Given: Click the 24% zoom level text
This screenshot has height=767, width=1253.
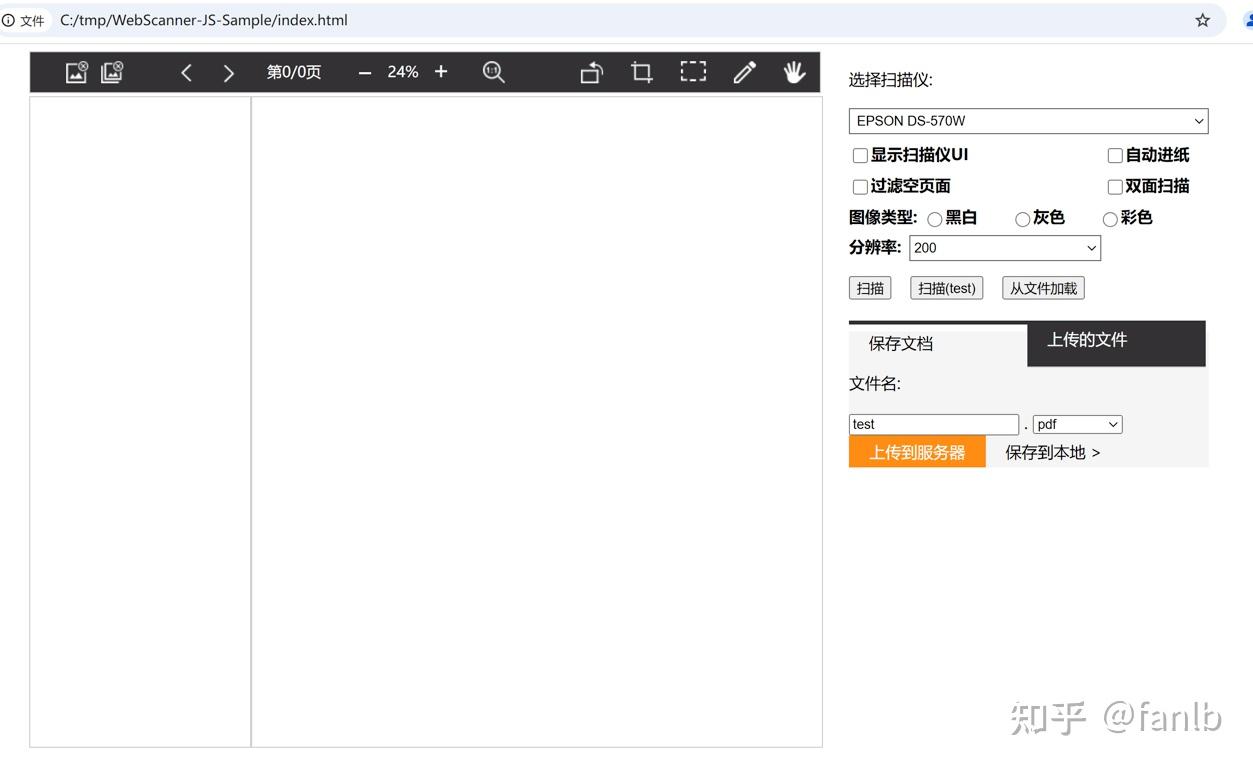Looking at the screenshot, I should (x=403, y=72).
